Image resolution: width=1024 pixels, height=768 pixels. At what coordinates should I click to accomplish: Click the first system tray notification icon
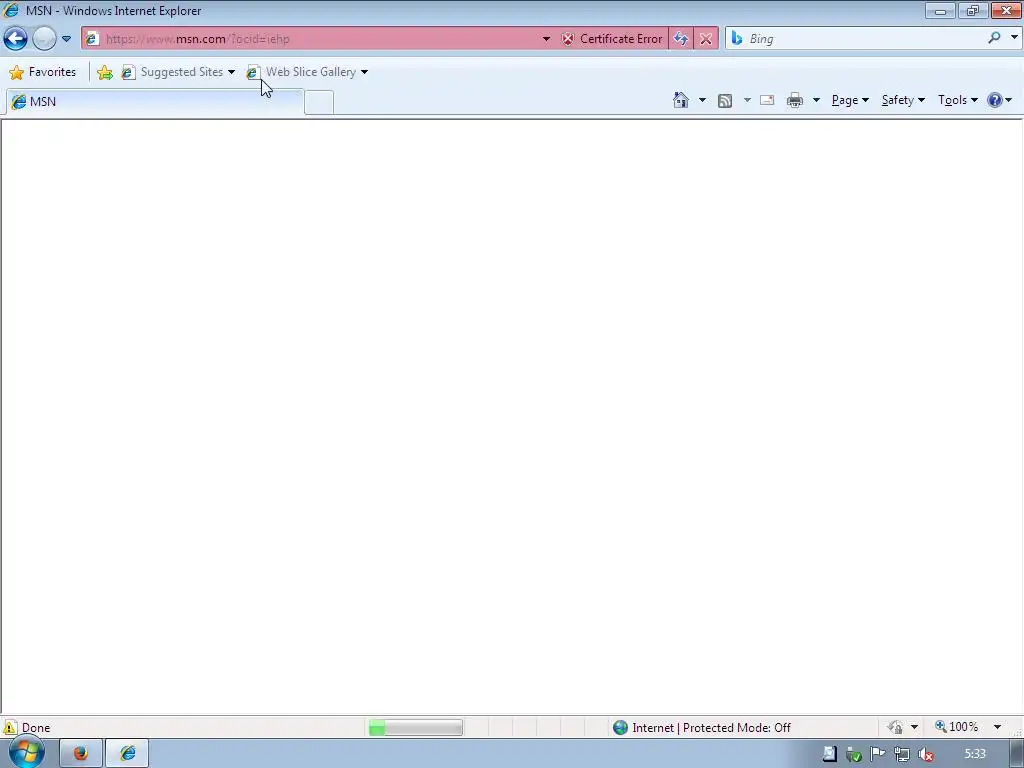[829, 754]
